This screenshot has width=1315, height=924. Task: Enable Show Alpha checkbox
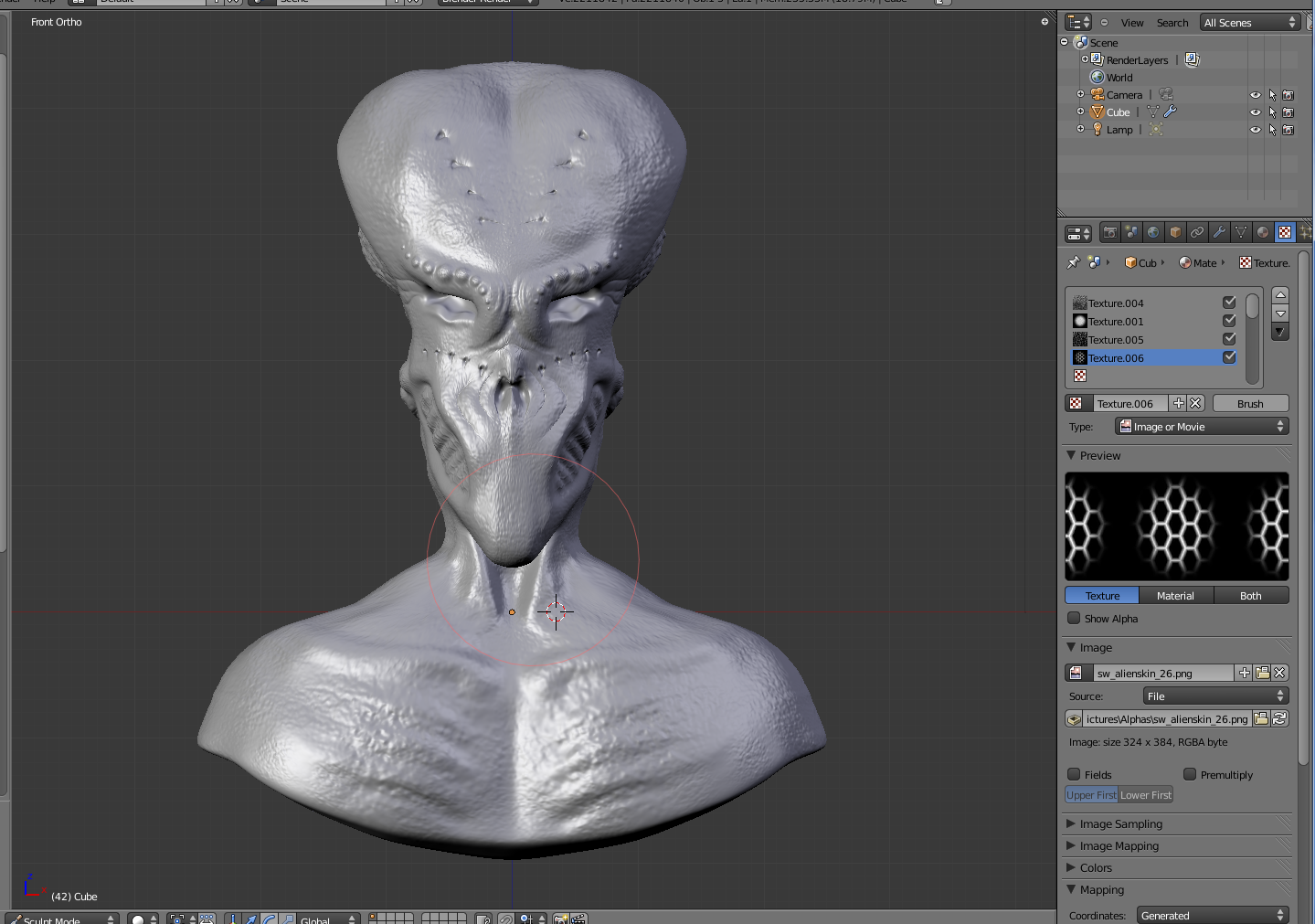tap(1074, 618)
